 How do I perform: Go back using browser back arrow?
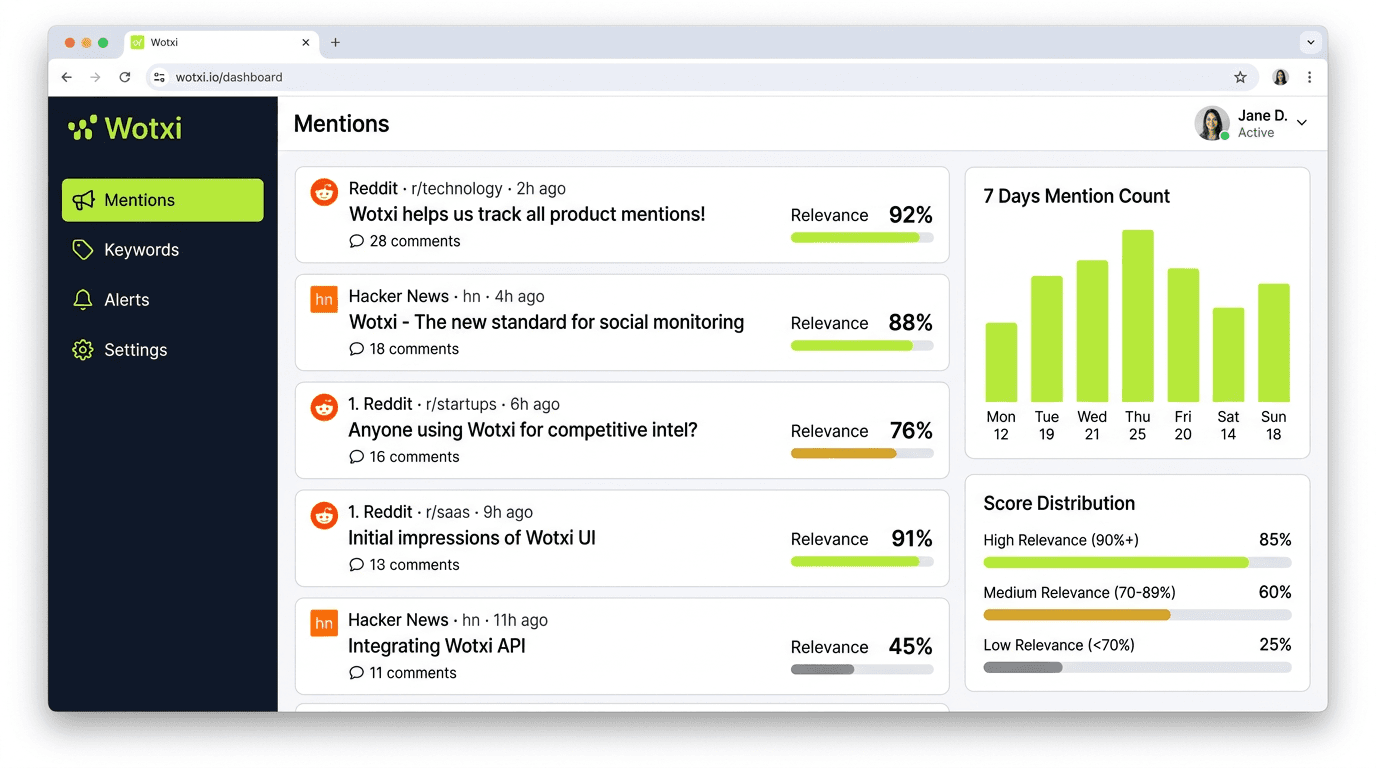[67, 77]
